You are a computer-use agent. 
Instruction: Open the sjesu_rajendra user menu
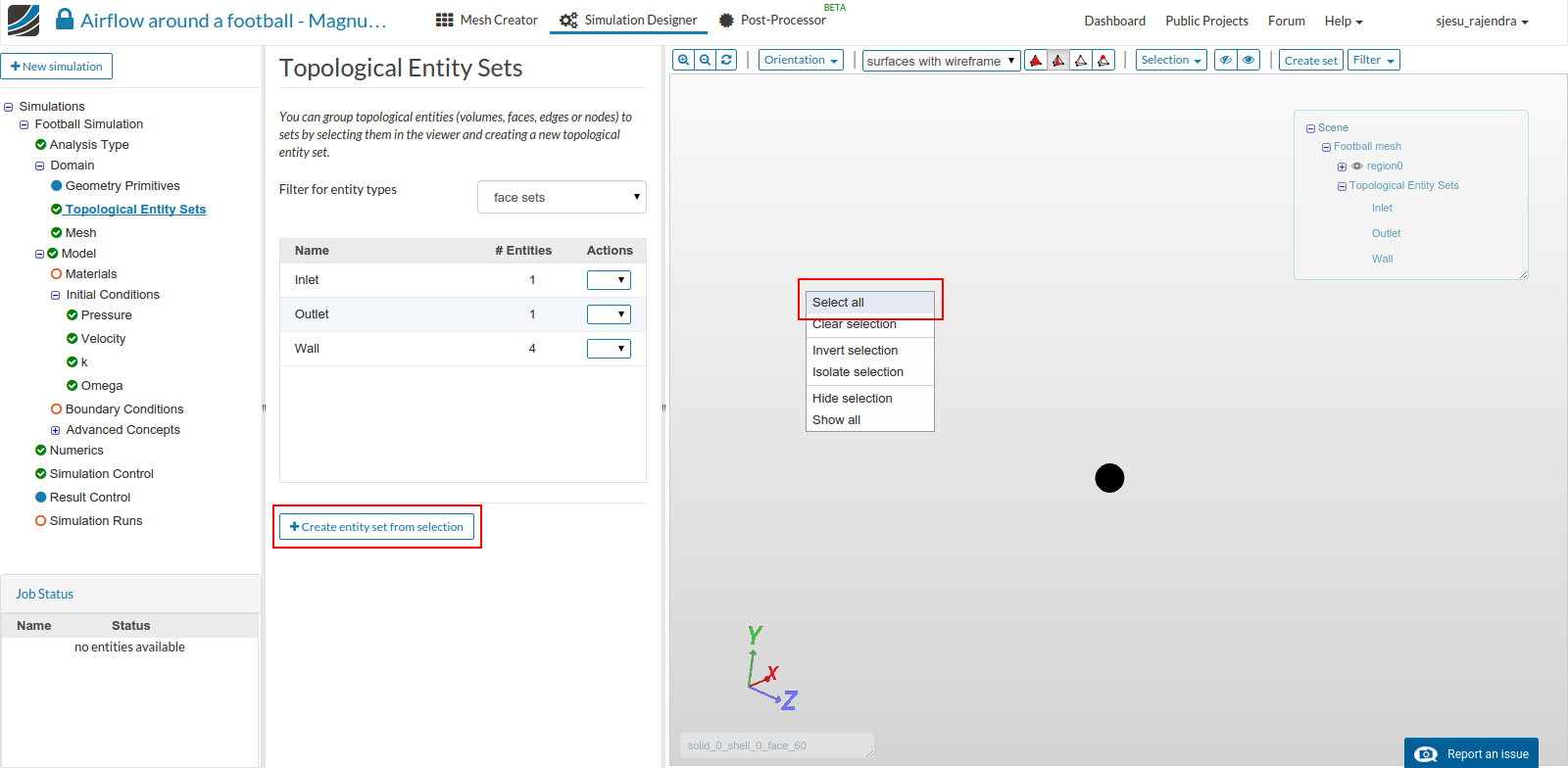click(1482, 21)
